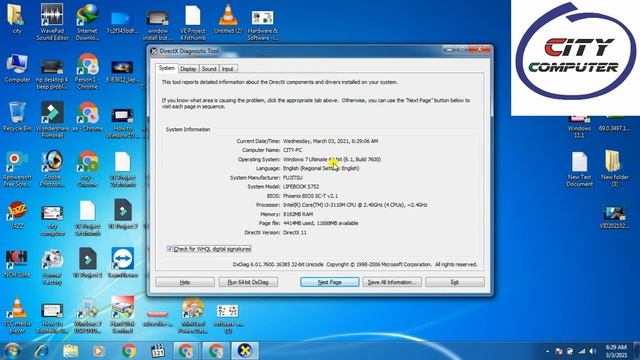Click the processor value Intel Core i3-3110M
The height and width of the screenshot is (360, 640).
(x=355, y=205)
